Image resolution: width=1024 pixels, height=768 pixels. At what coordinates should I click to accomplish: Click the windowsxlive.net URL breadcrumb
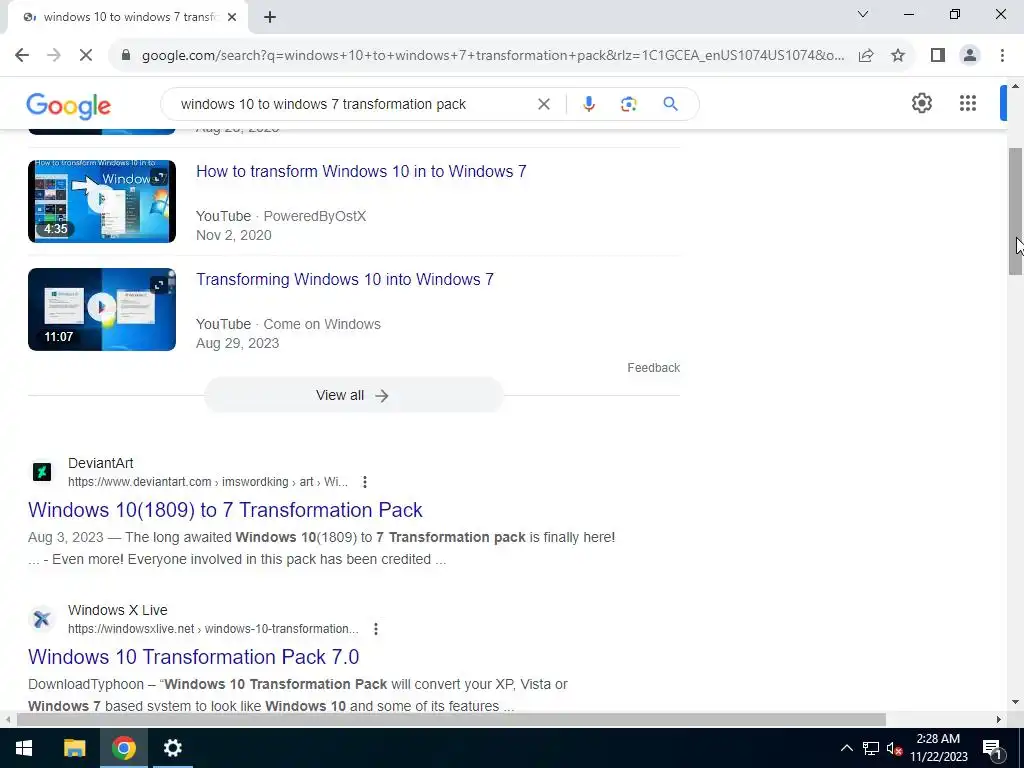point(213,629)
